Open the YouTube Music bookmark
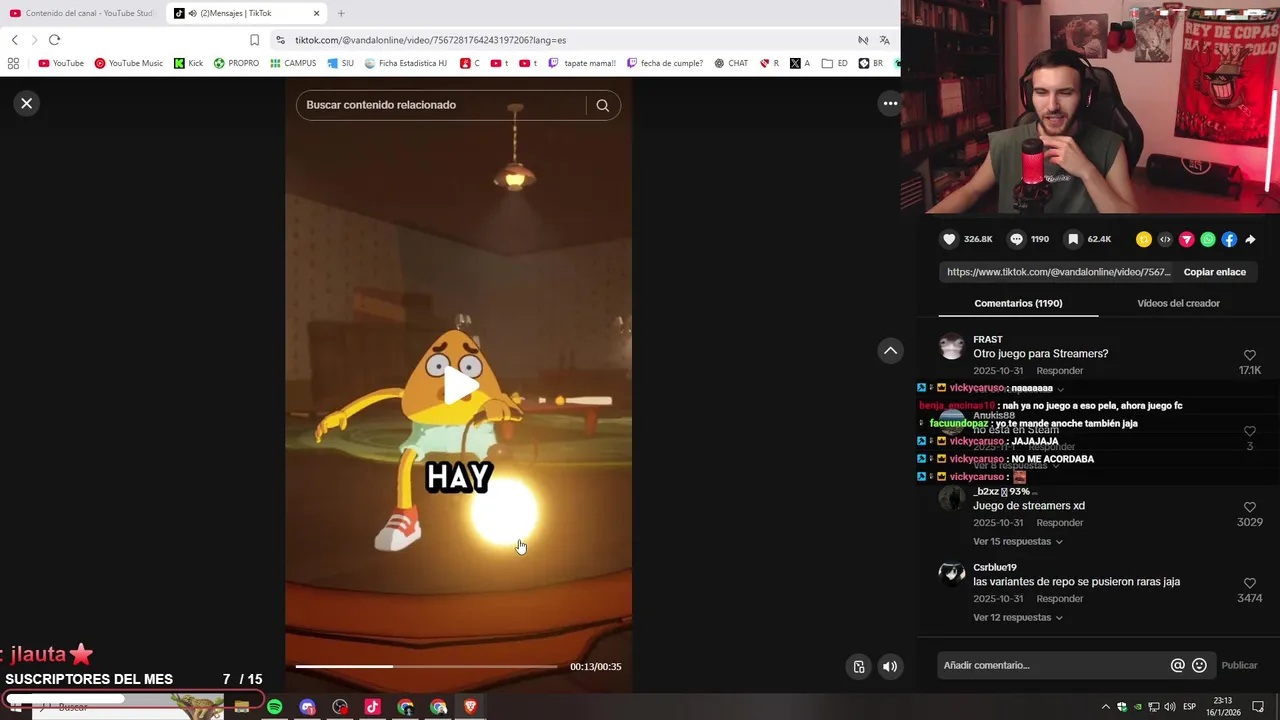This screenshot has height=720, width=1280. (x=129, y=63)
